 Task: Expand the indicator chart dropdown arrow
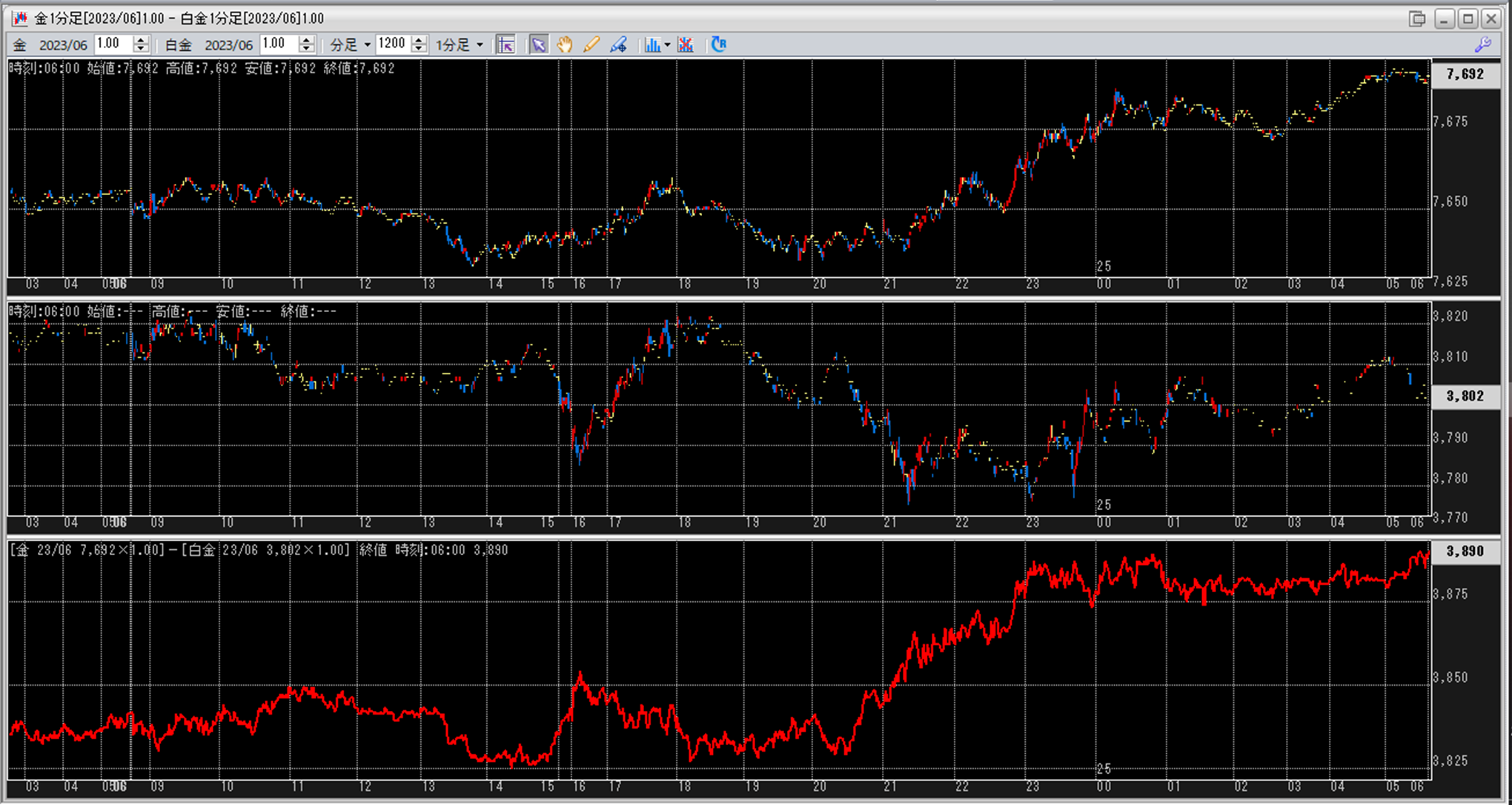point(667,45)
